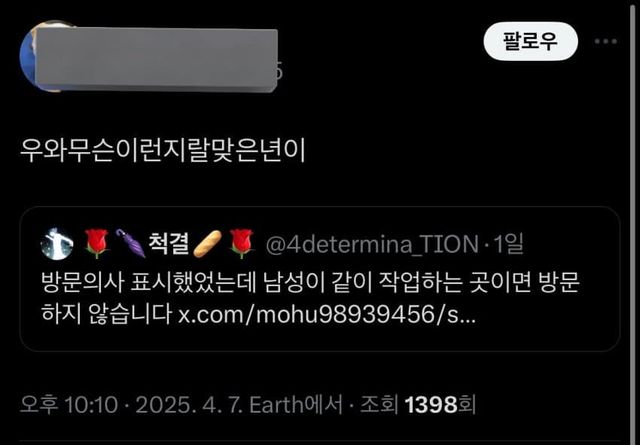Click the vertical scrollbar on the right edge
This screenshot has height=445, width=640.
tap(632, 222)
